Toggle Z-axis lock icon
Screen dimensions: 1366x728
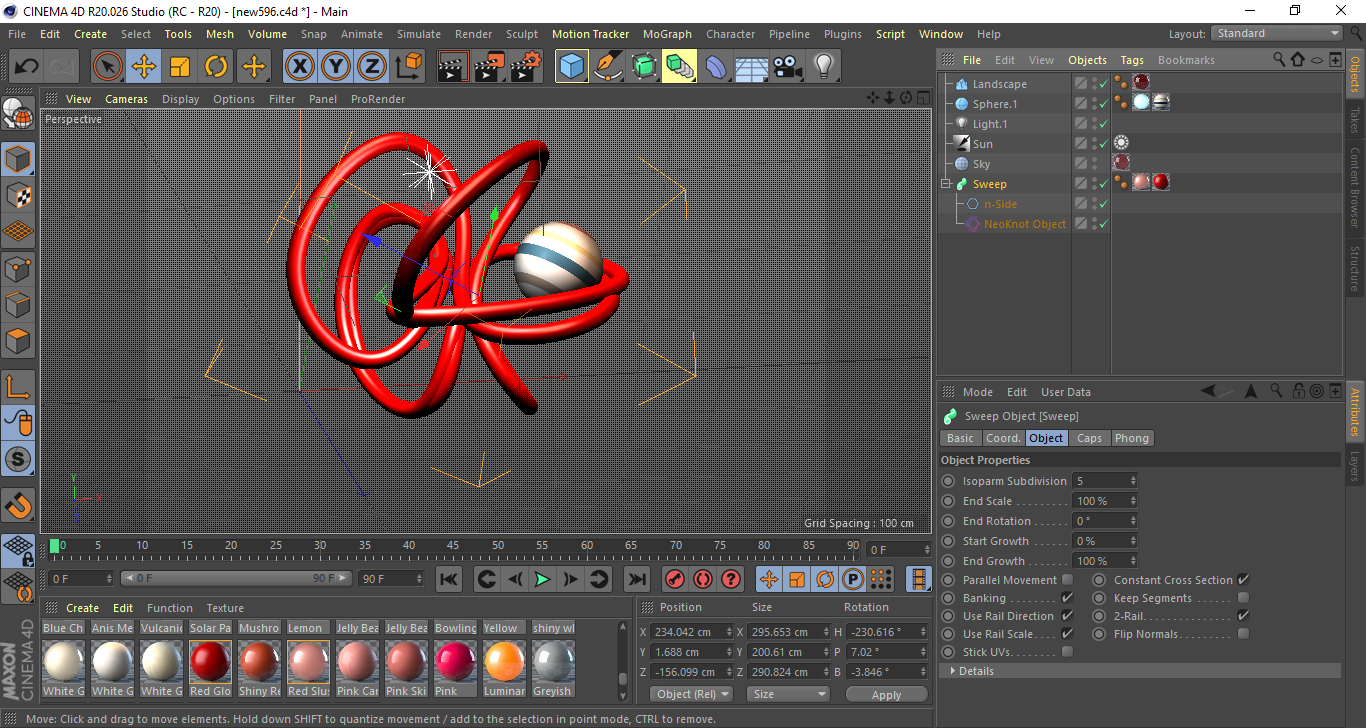coord(372,67)
